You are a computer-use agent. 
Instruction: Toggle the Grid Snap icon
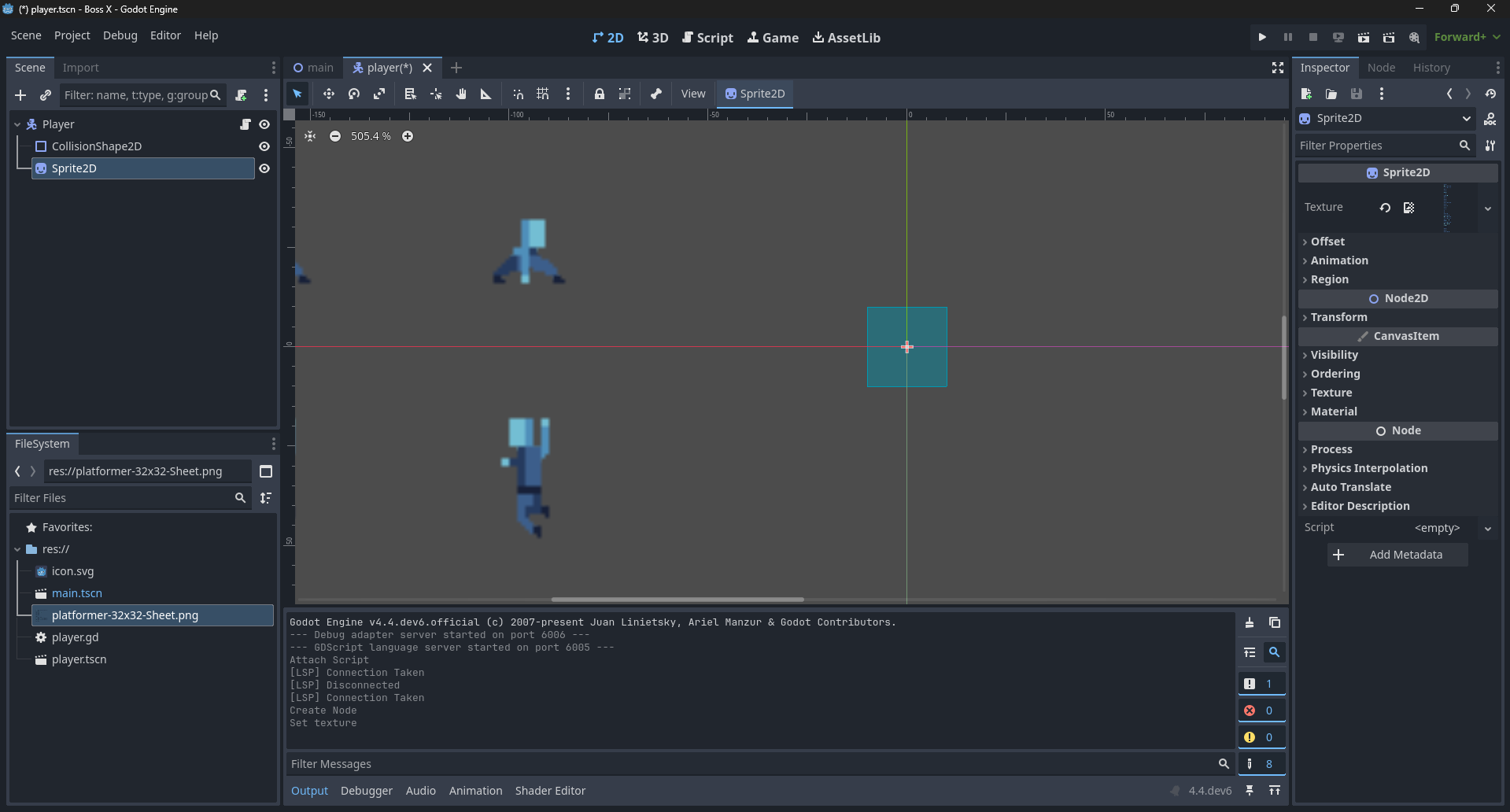tap(543, 94)
